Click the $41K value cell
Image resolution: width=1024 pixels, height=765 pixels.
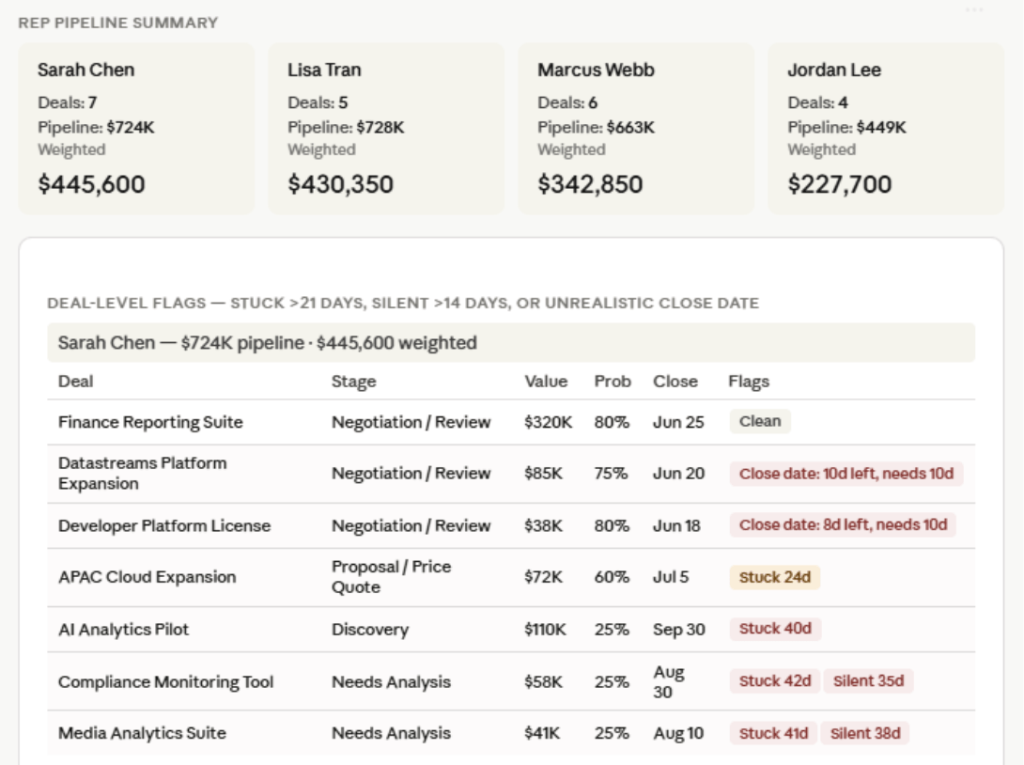point(542,733)
